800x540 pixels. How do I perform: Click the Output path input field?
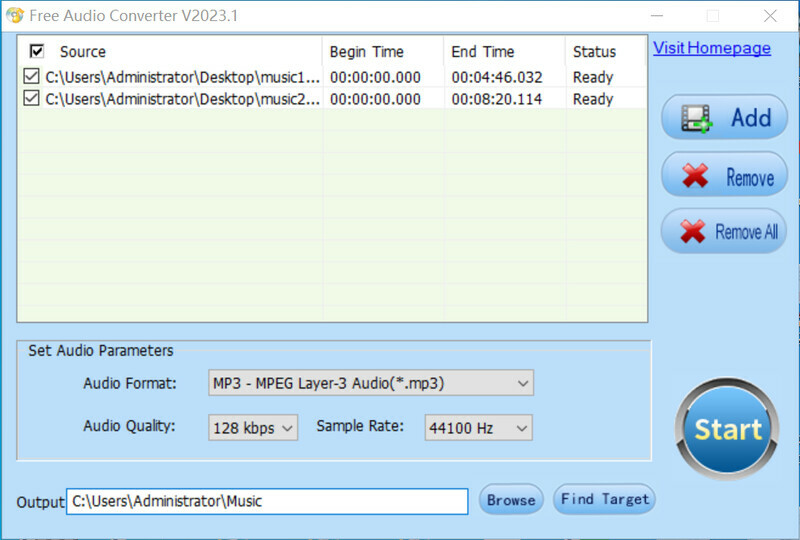(267, 501)
